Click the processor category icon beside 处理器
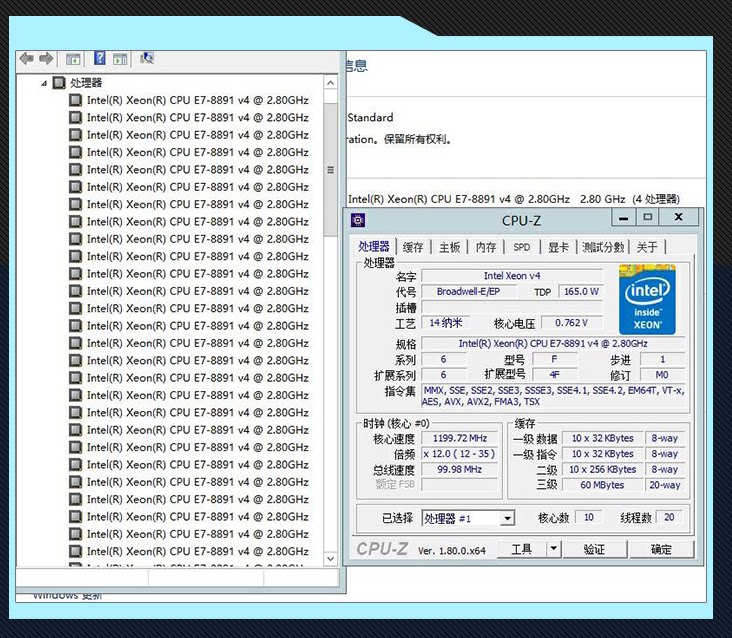This screenshot has width=732, height=638. click(59, 83)
